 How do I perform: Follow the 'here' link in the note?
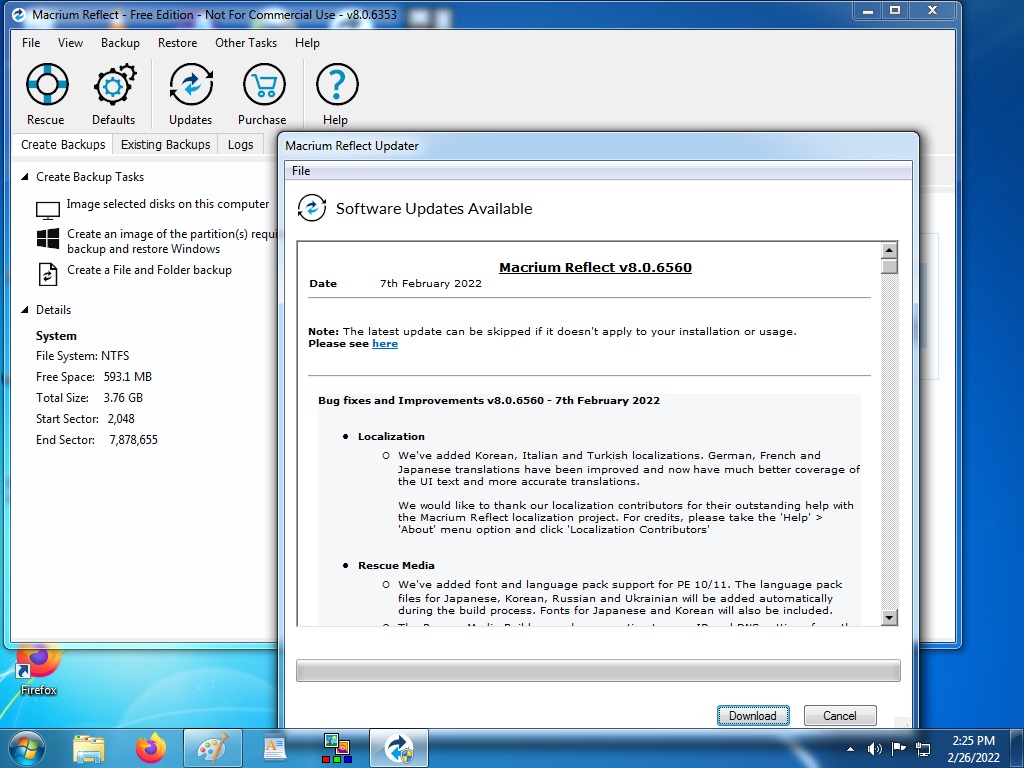tap(385, 344)
